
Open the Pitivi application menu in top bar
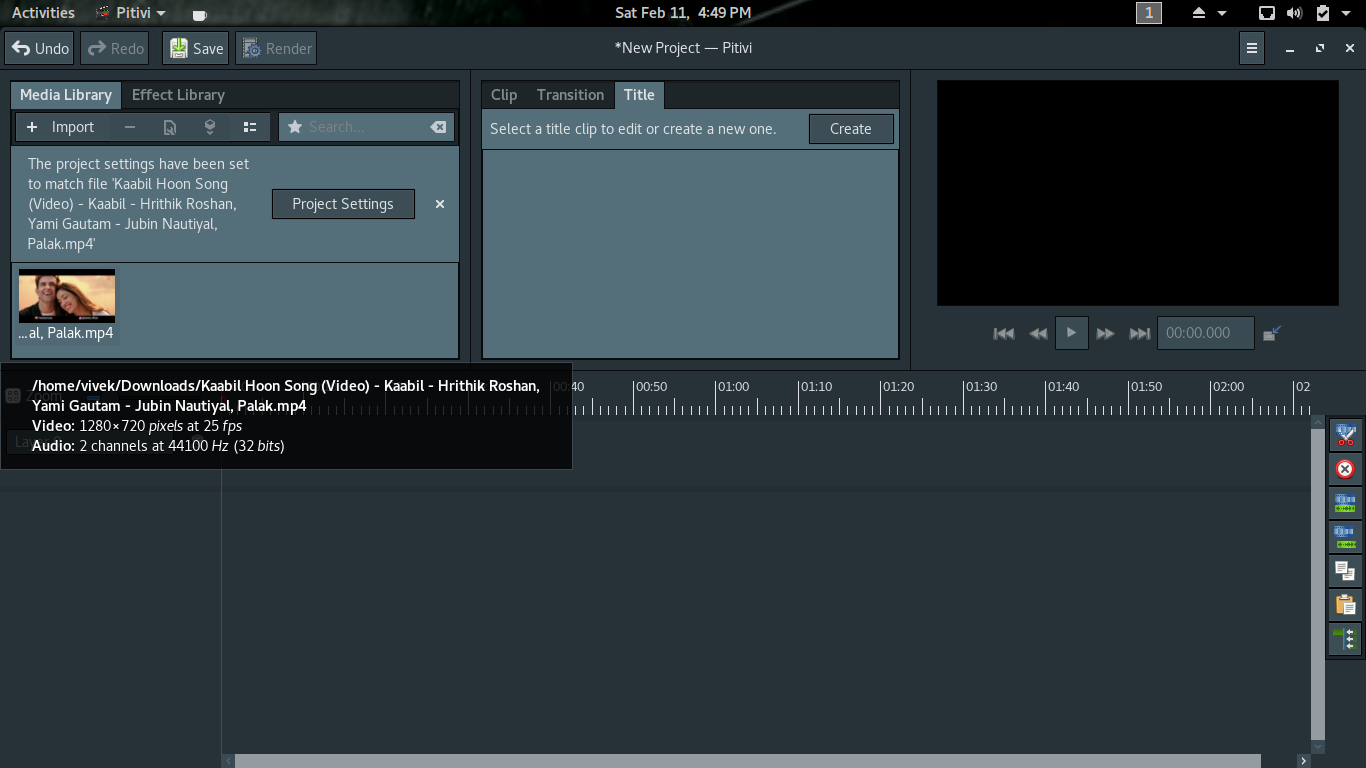[x=131, y=13]
